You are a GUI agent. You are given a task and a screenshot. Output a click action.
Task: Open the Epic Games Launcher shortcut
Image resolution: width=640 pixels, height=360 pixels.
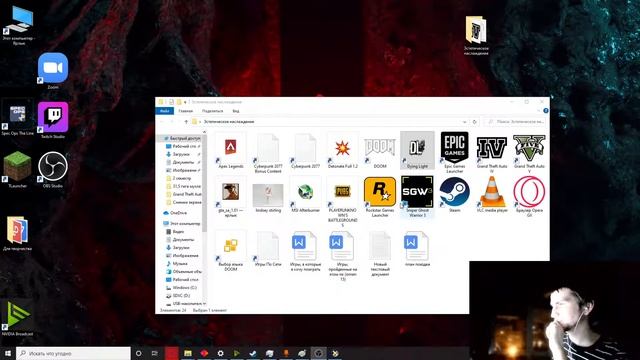coord(454,153)
